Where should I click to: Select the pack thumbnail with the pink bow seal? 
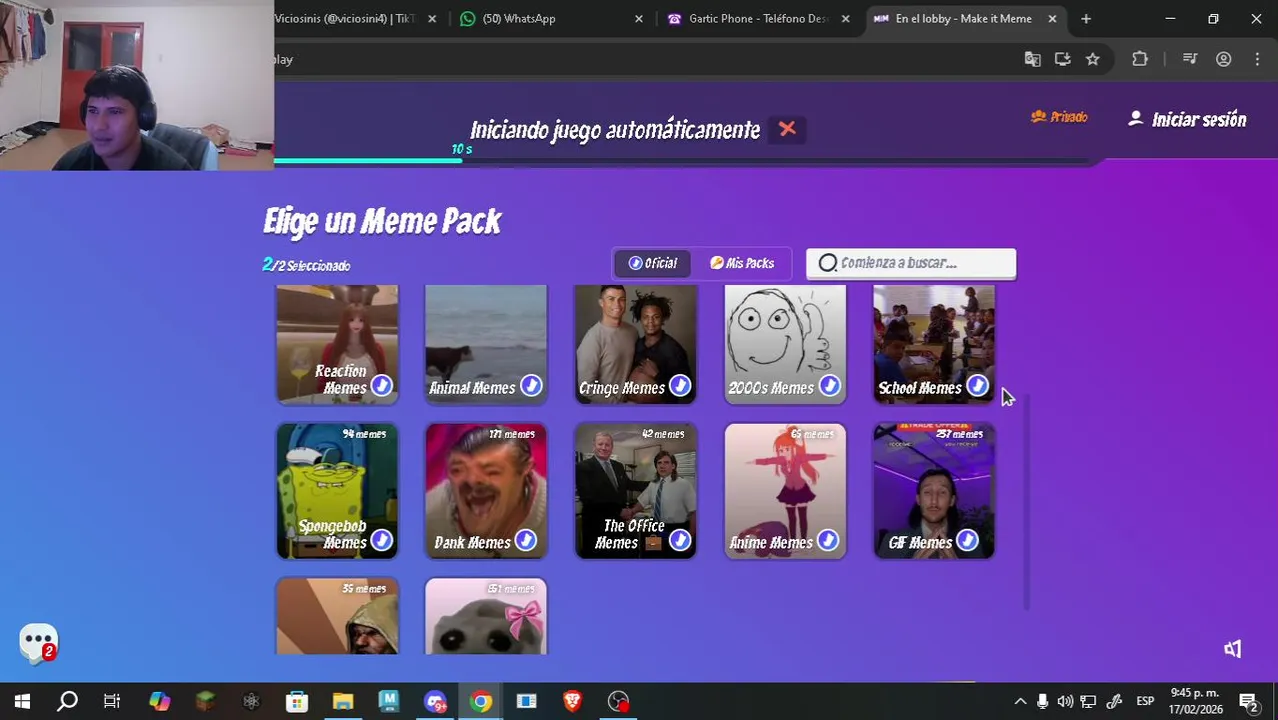[486, 616]
